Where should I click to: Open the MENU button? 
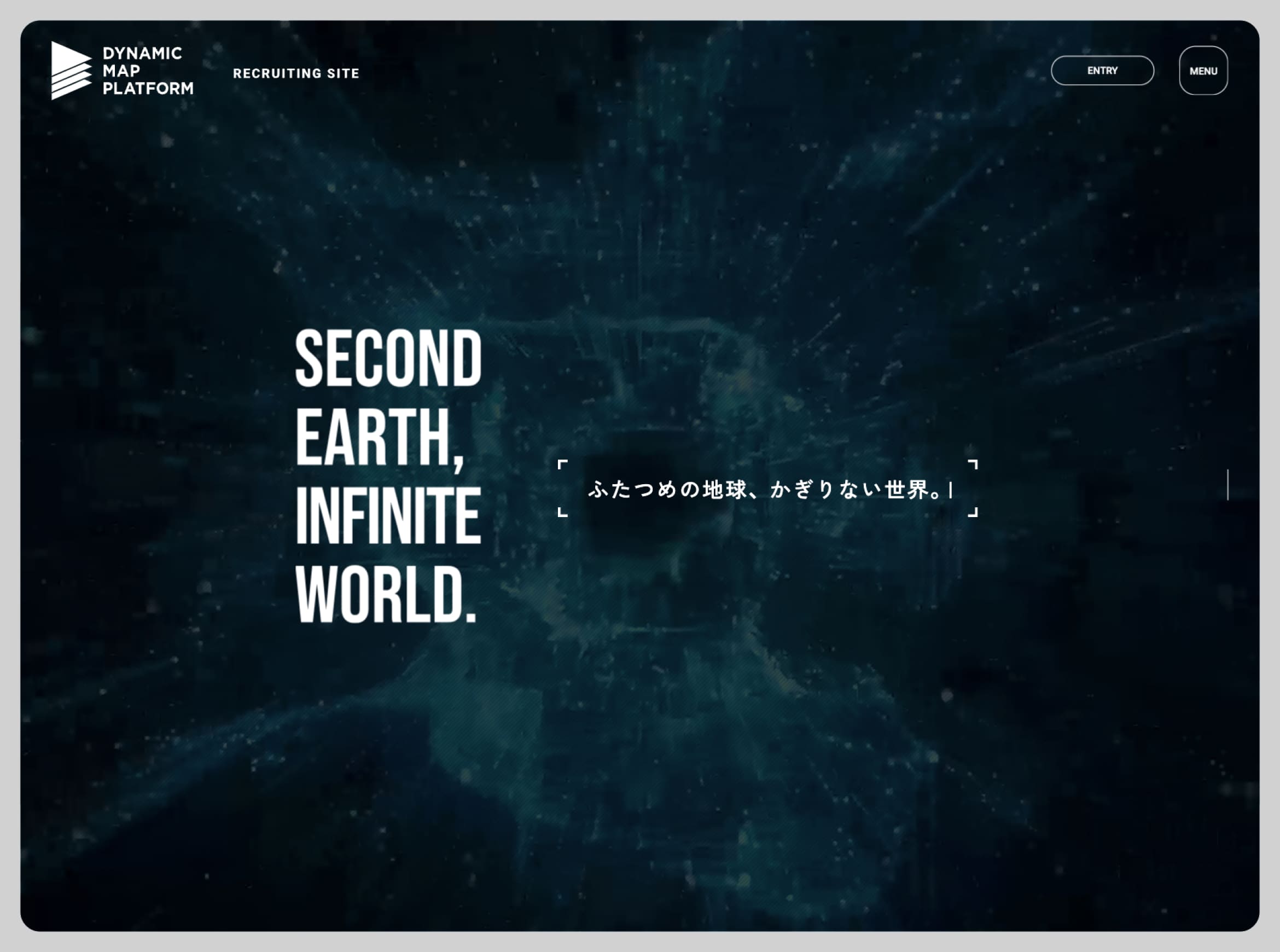point(1203,70)
